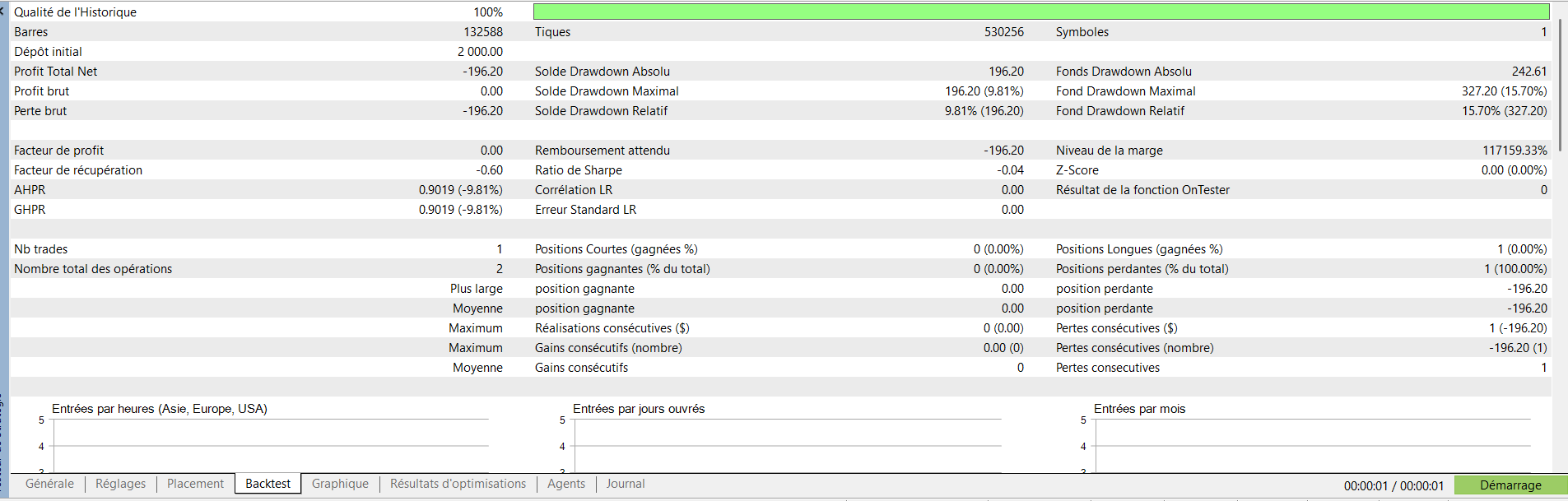Click the Entrées par jours ouvrés chart
This screenshot has height=501, width=1568.
(x=787, y=444)
